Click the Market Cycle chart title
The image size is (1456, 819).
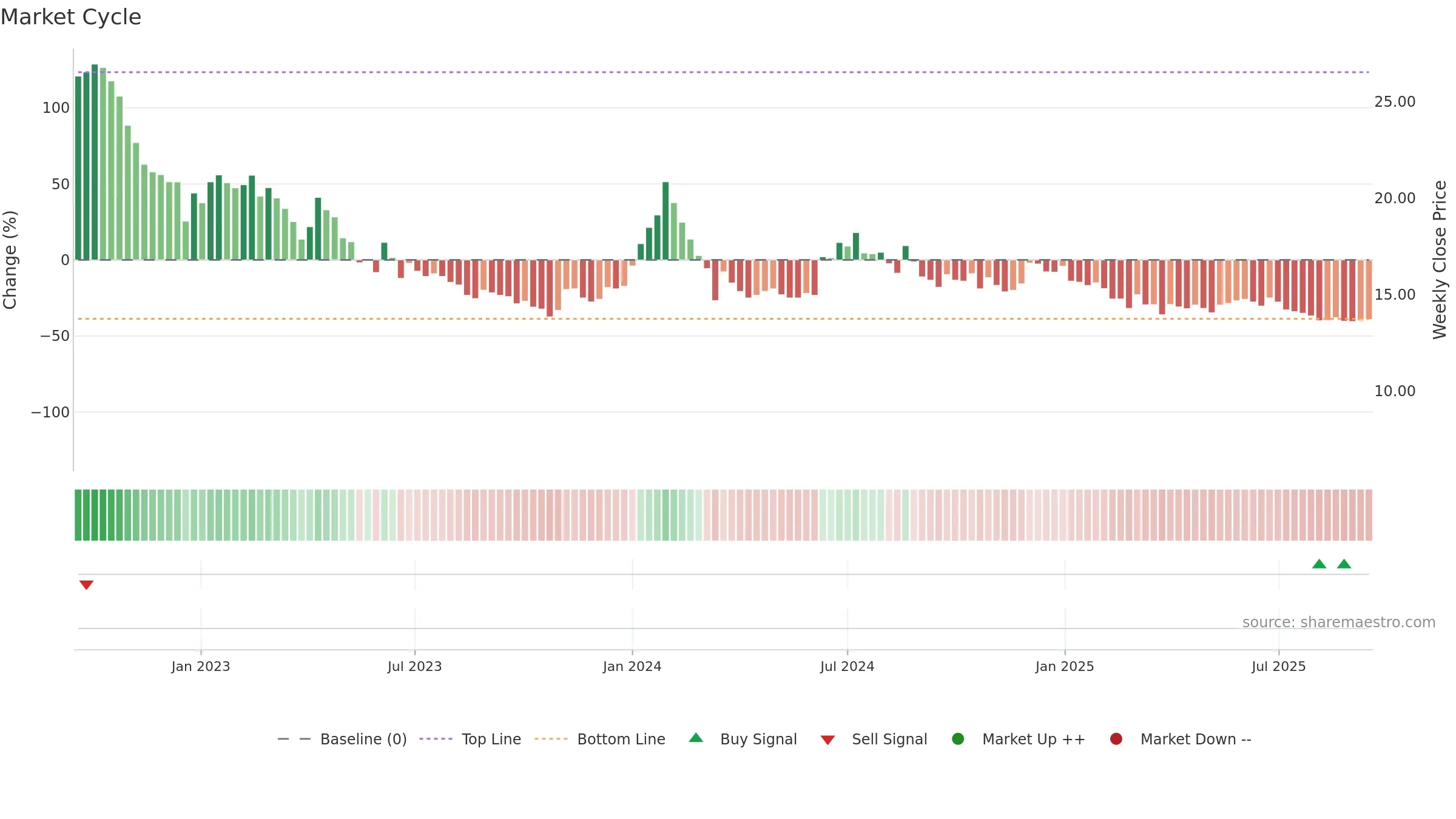71,16
